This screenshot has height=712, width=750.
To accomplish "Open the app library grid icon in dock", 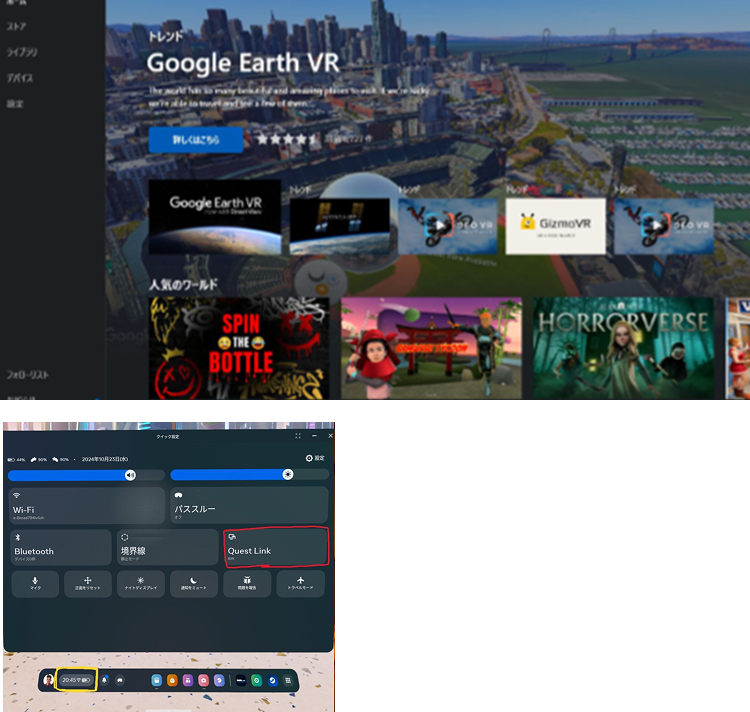I will (288, 680).
